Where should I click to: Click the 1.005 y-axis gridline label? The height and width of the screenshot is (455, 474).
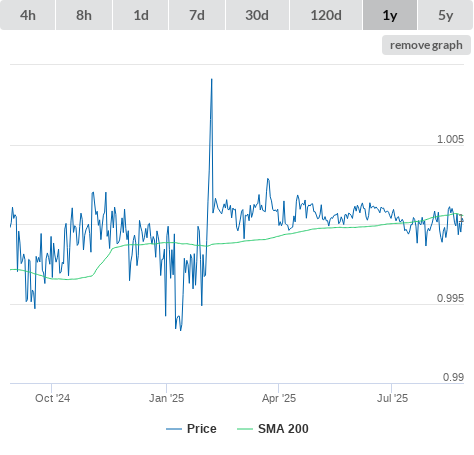450,139
